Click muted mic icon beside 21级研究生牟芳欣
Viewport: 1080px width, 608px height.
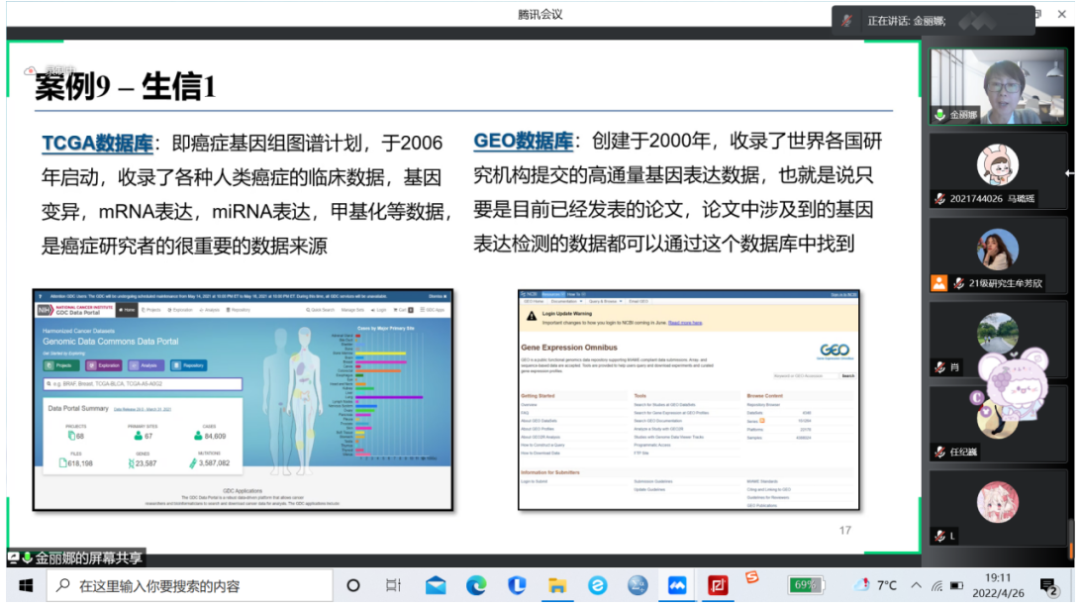959,283
